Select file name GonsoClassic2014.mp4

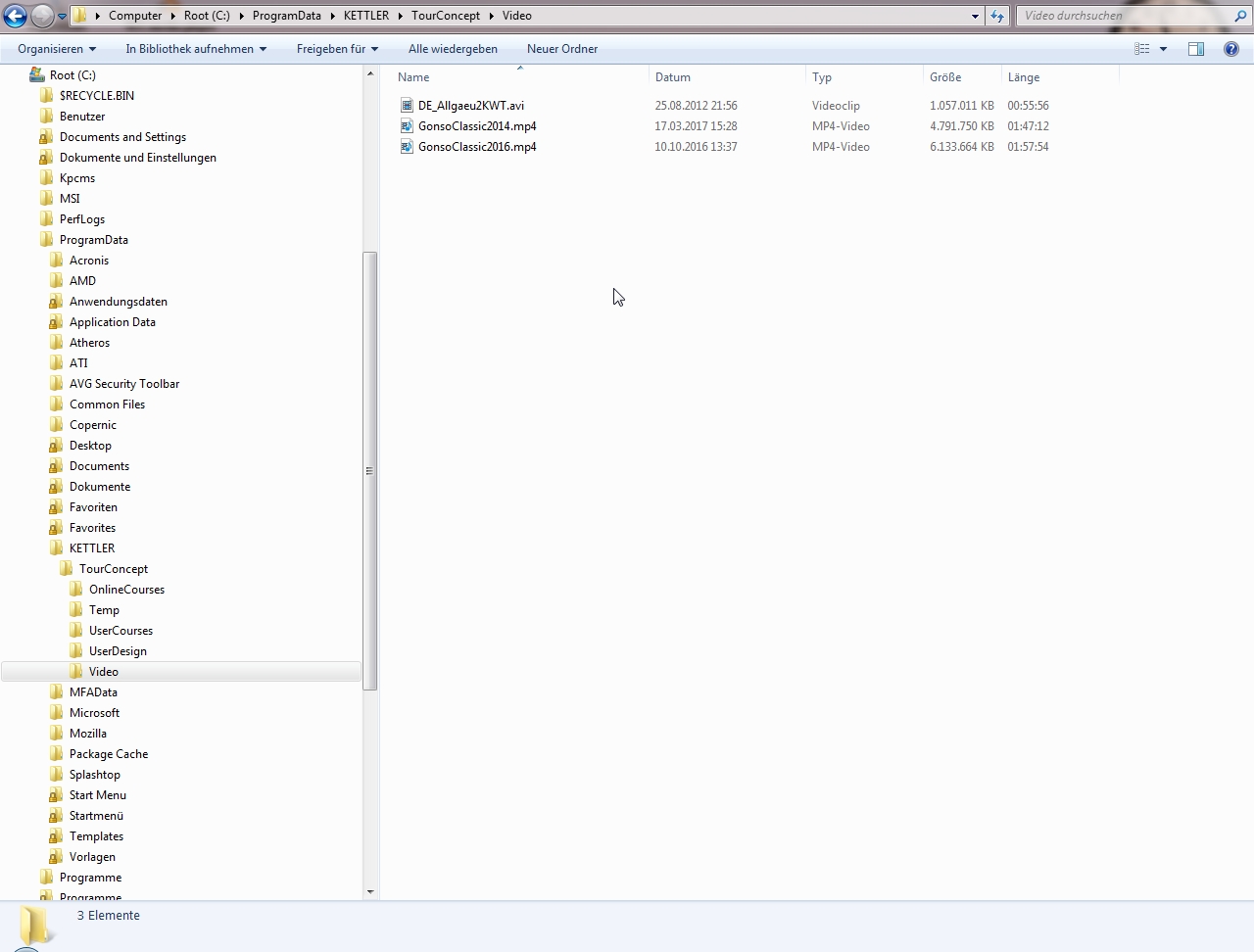click(x=477, y=126)
